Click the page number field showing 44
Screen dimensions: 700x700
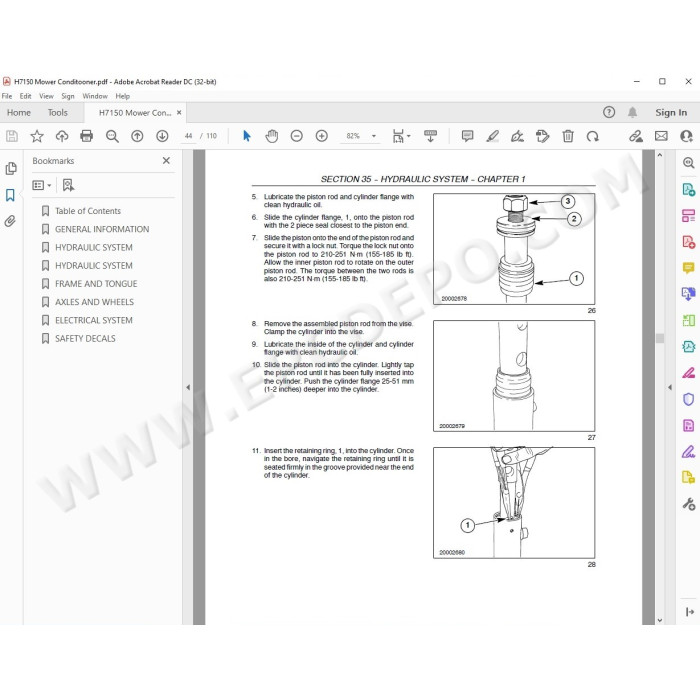[x=188, y=136]
